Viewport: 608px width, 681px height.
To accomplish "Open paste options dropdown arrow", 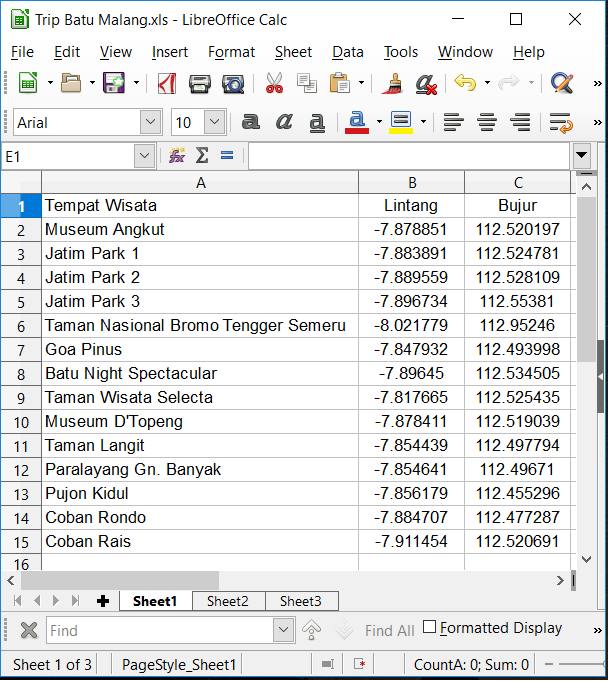I will tap(361, 83).
